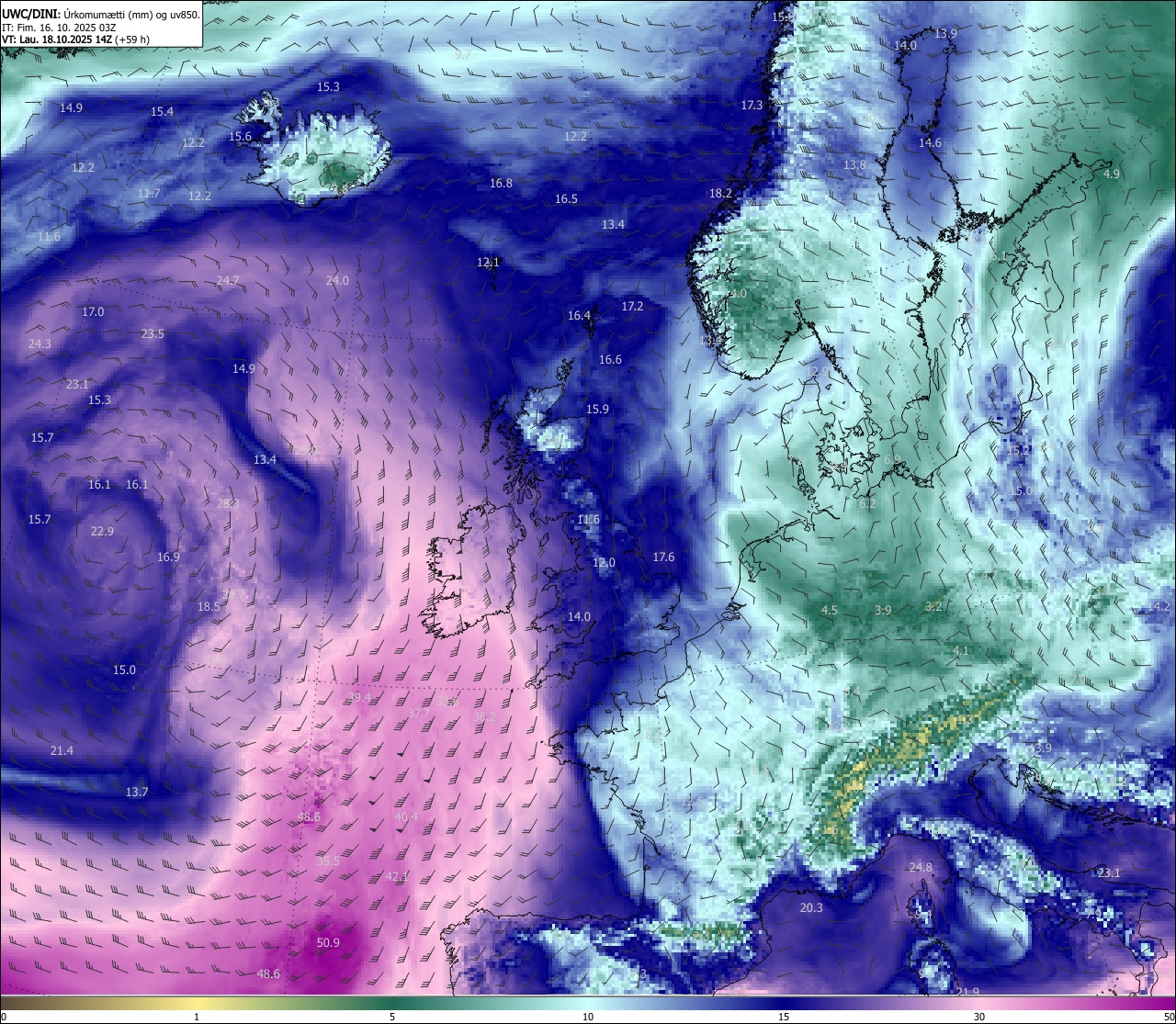The width and height of the screenshot is (1176, 1024).
Task: Click the UWC/DINI map title text
Action: (x=99, y=15)
